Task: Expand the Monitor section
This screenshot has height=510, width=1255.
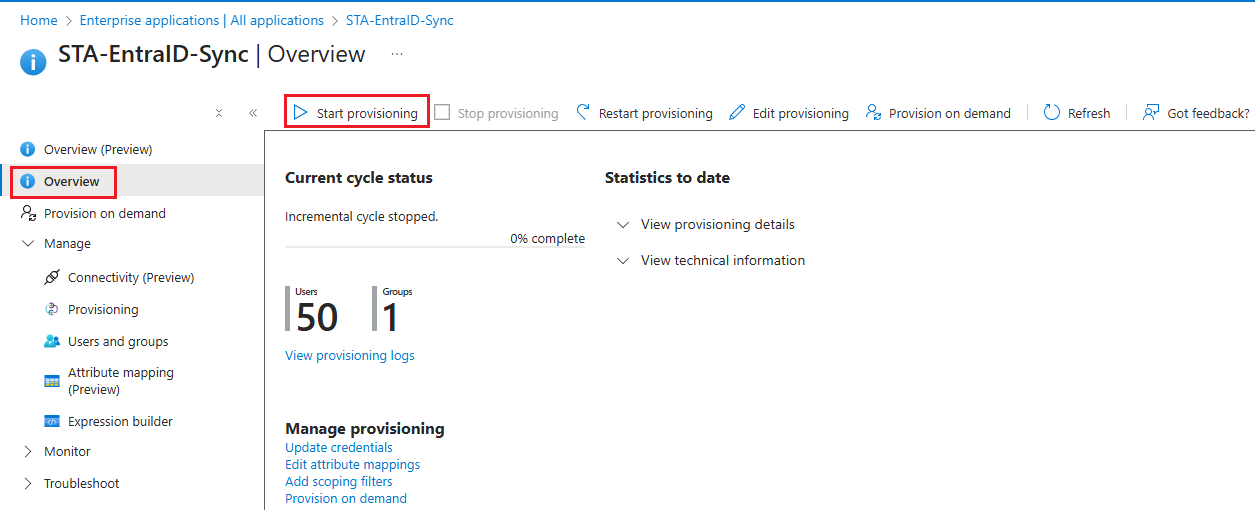Action: coord(28,451)
